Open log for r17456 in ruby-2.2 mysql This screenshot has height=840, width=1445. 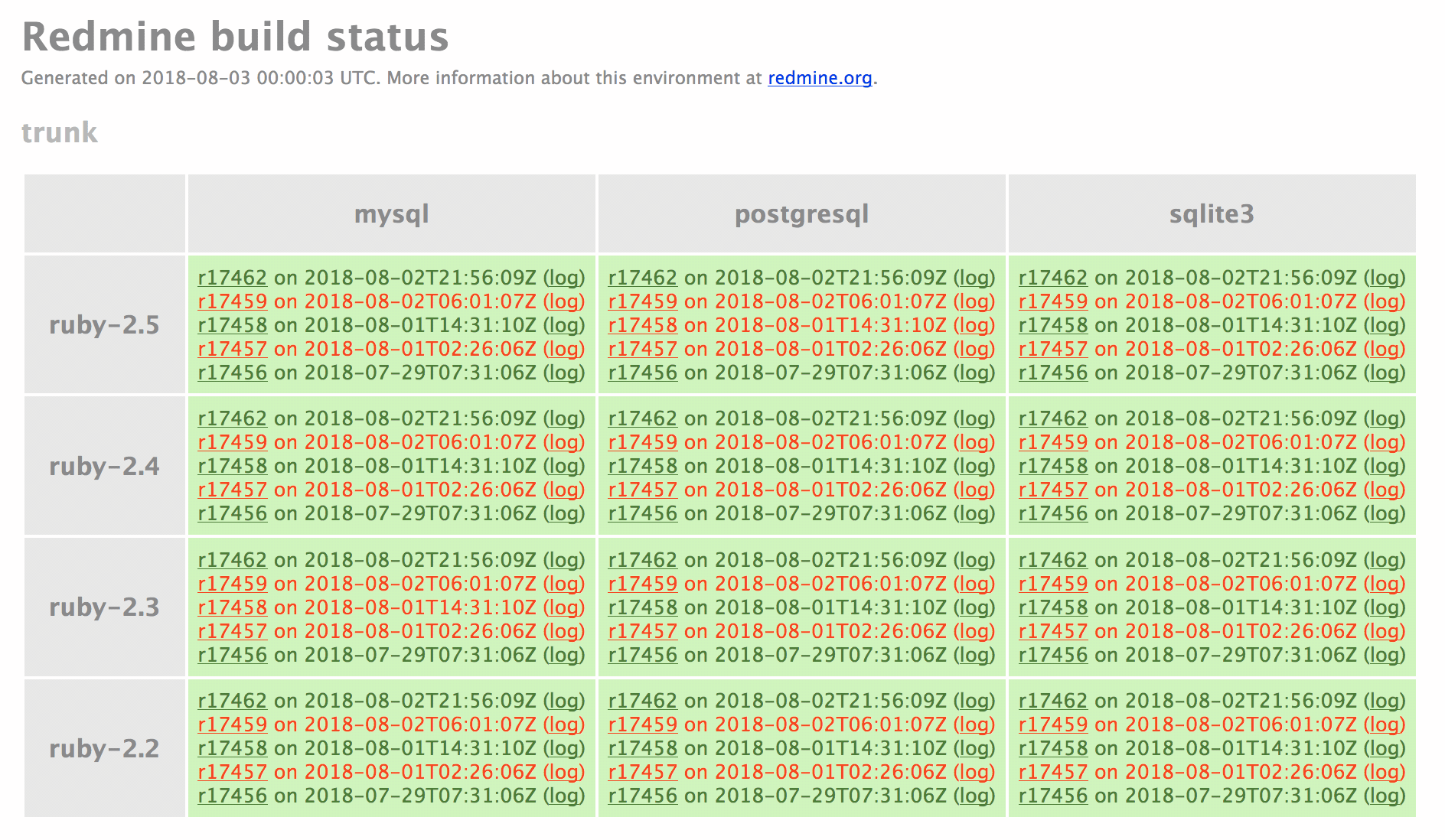[564, 796]
